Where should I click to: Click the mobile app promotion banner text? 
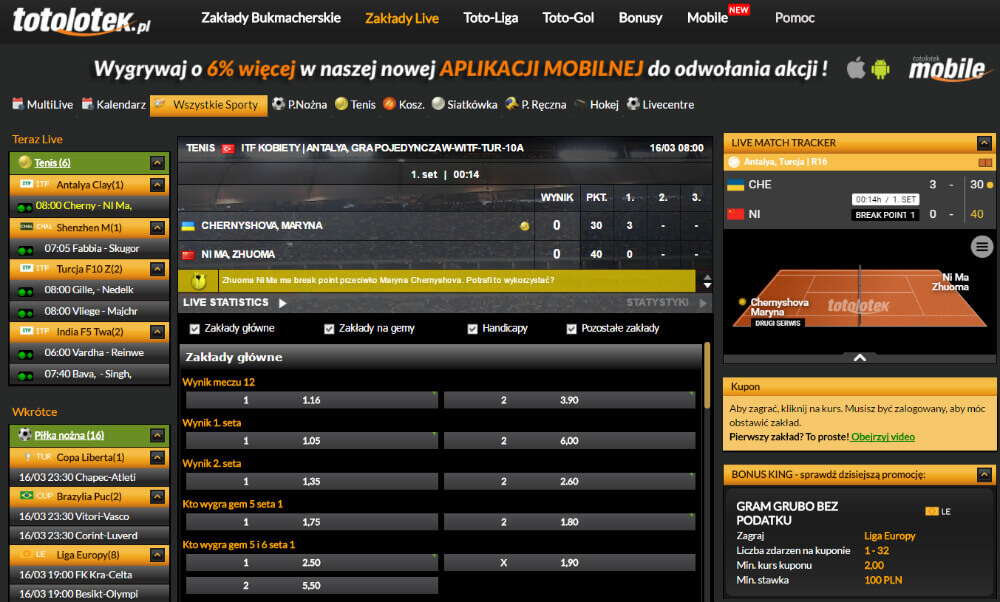pyautogui.click(x=460, y=68)
